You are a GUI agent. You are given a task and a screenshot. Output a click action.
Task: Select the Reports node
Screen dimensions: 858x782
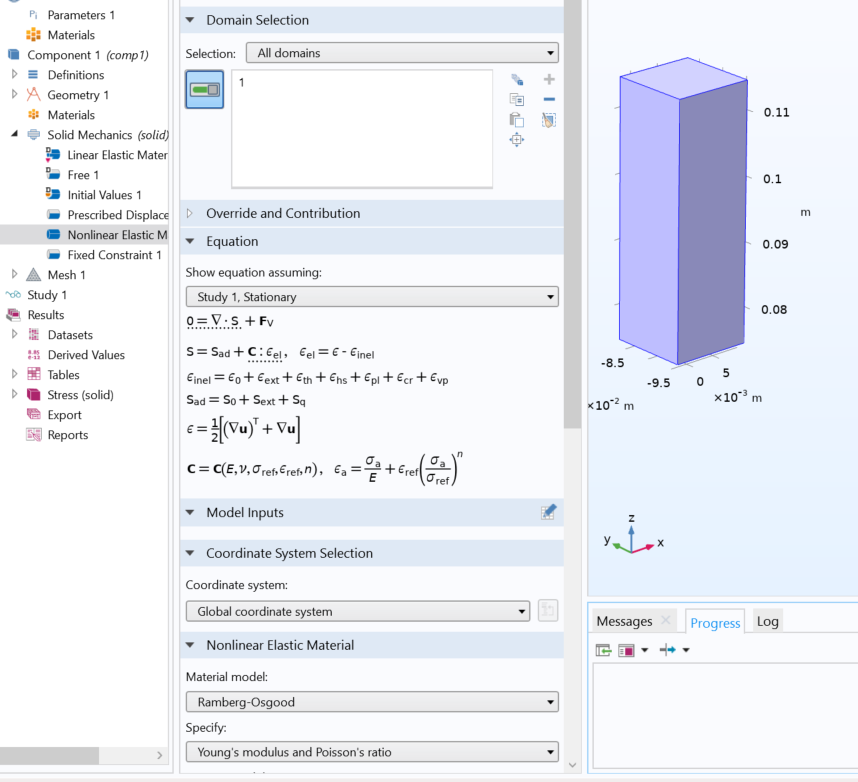(68, 435)
